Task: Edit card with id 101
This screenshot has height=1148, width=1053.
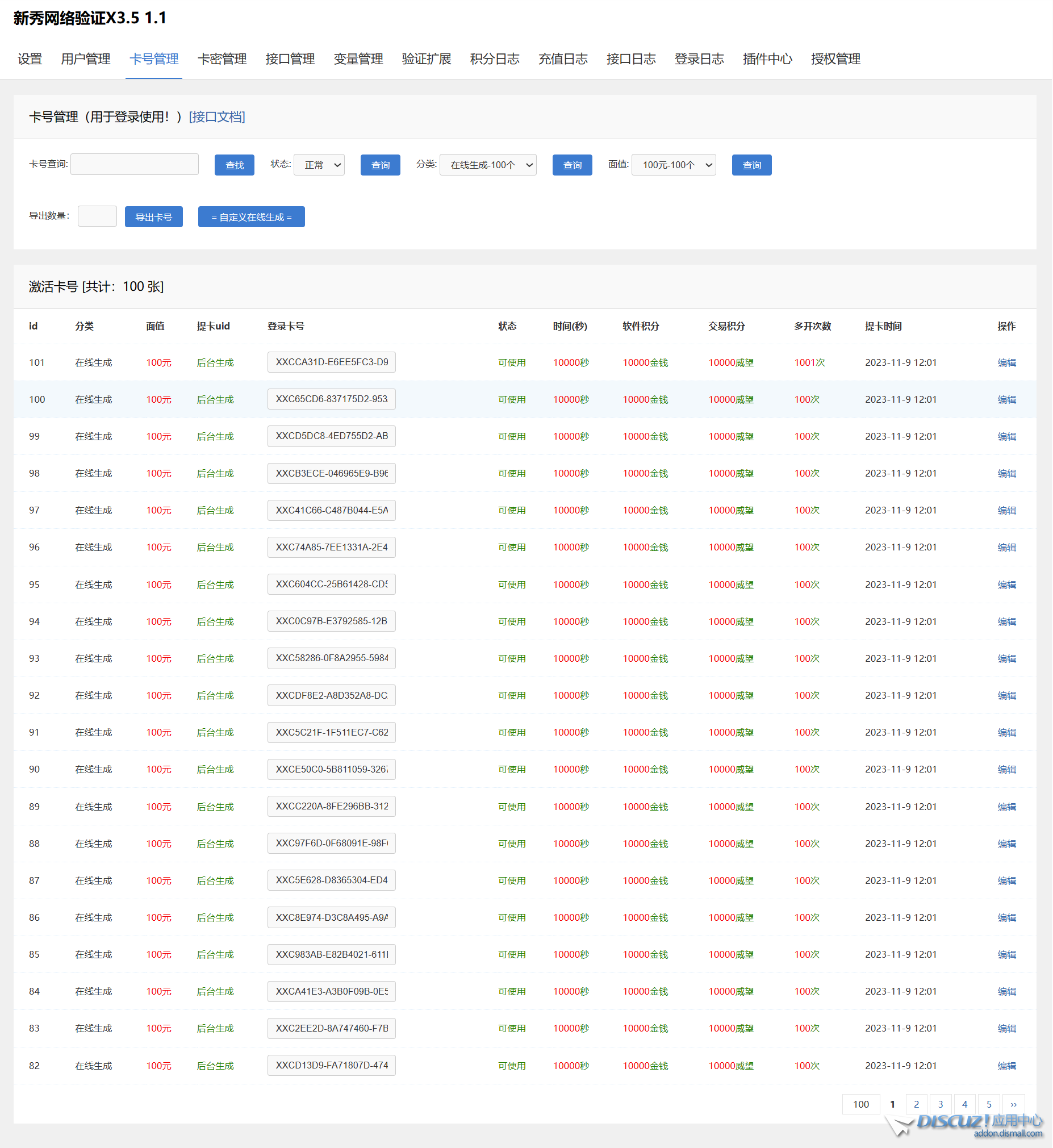Action: (1007, 363)
